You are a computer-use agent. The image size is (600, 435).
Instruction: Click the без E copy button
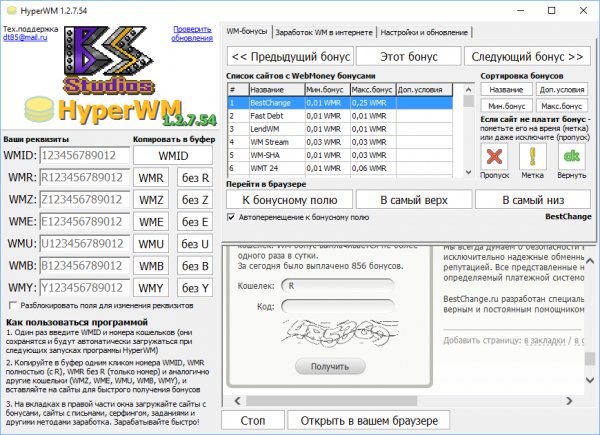point(195,222)
